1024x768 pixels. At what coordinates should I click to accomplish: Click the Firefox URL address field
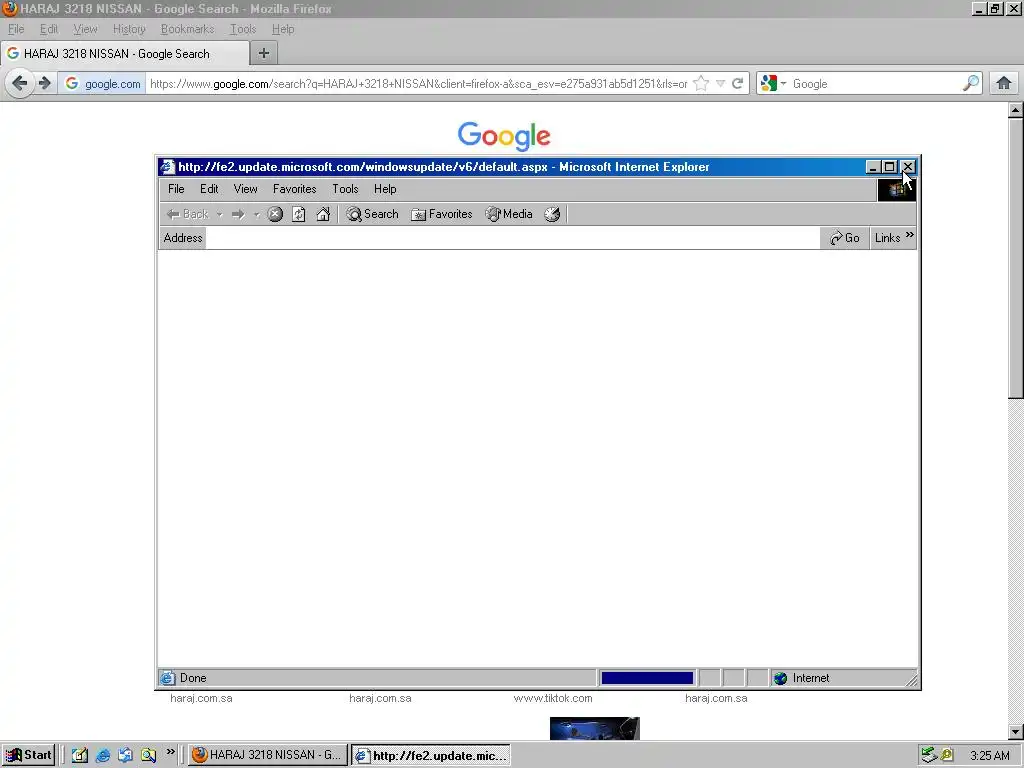coord(418,84)
